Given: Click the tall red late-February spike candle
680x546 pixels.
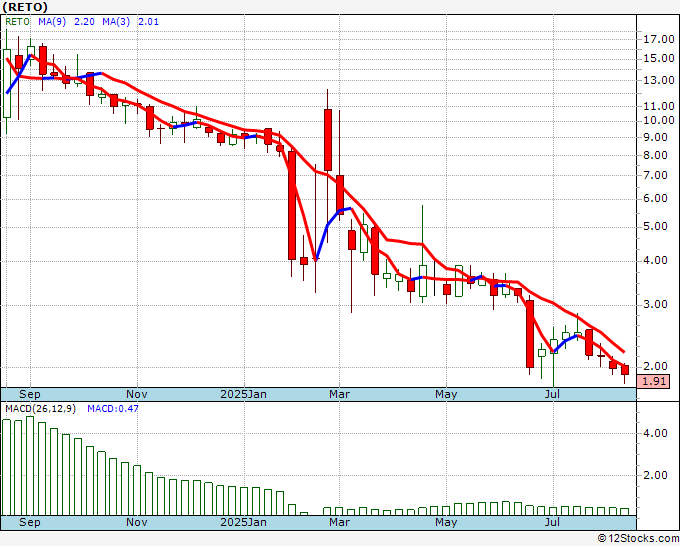Looking at the screenshot, I should pos(328,140).
